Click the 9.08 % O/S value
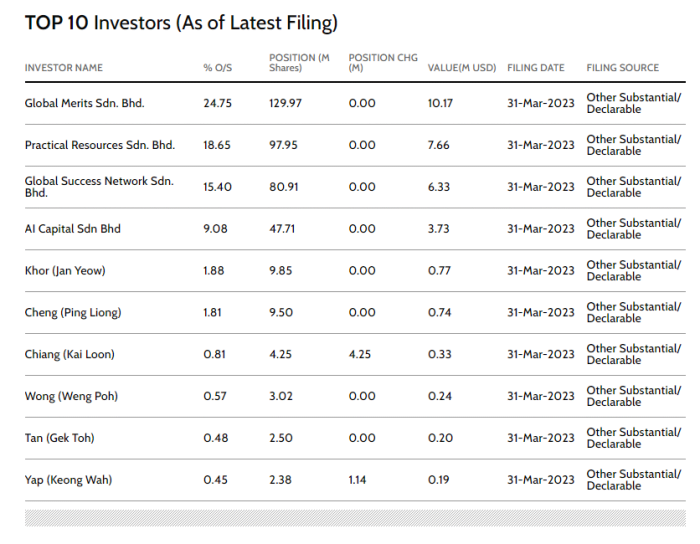The image size is (700, 544). pyautogui.click(x=215, y=229)
